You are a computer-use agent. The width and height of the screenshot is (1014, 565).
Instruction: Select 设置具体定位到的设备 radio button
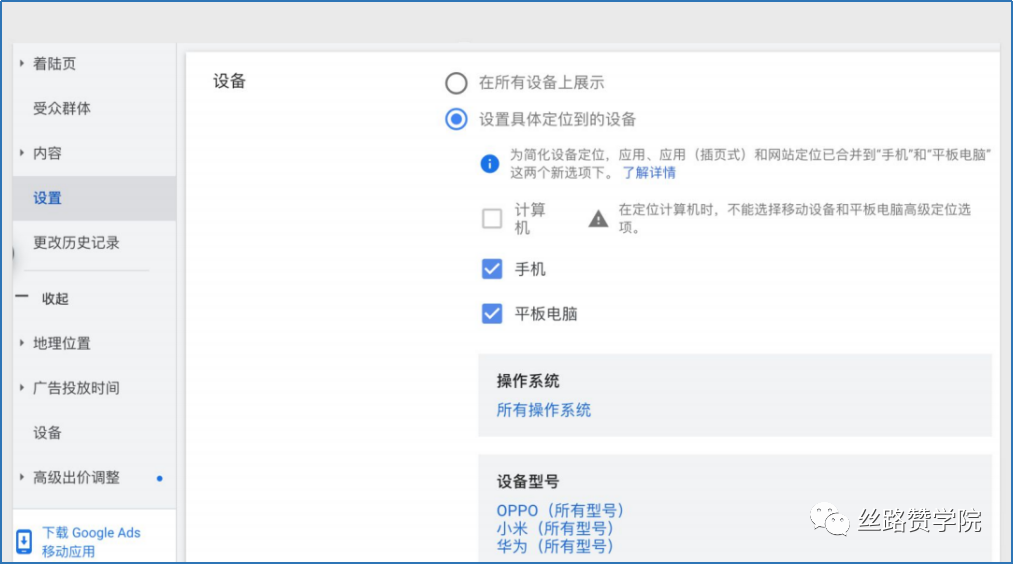click(456, 119)
